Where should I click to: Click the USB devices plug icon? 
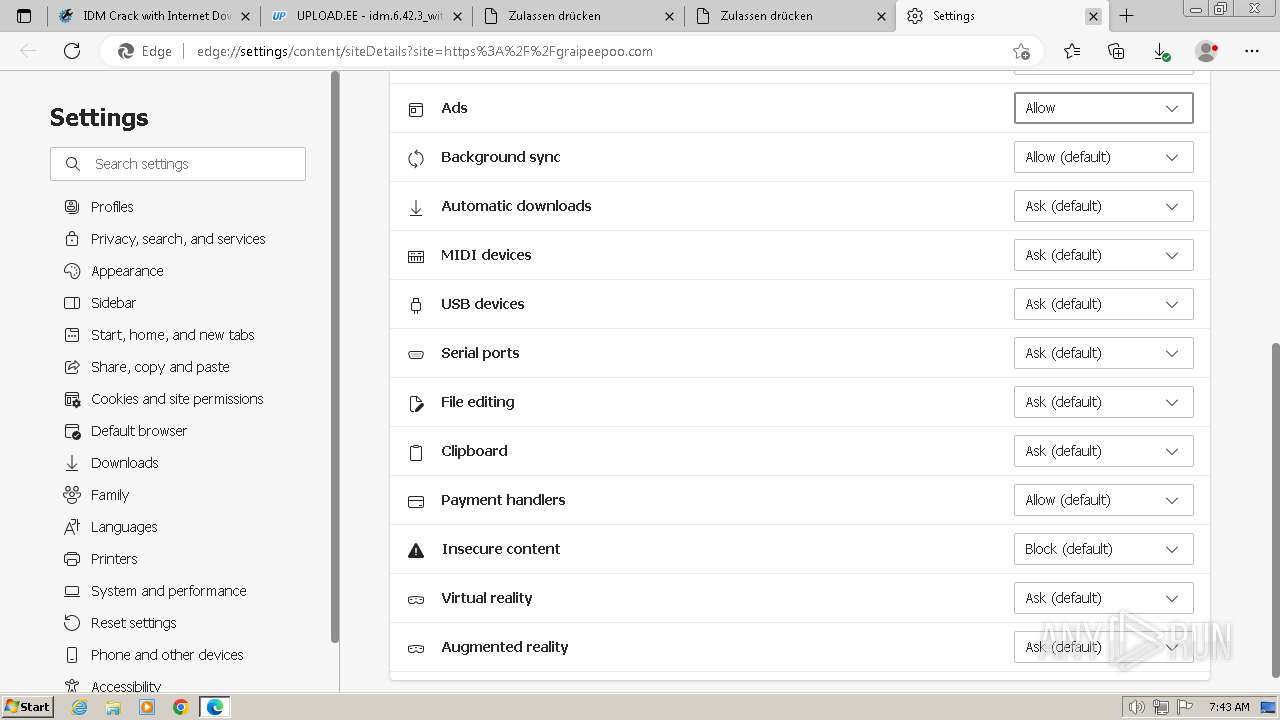pos(416,305)
